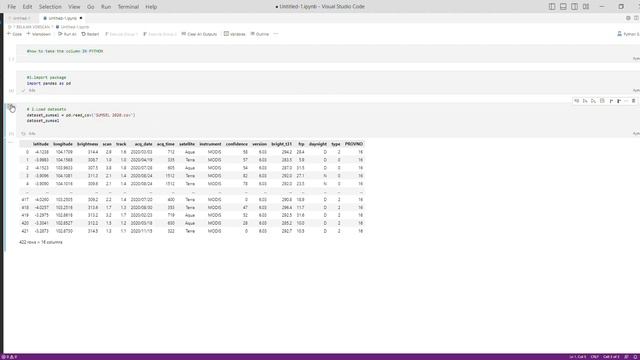Toggle secondary side bar layout icon

tap(574, 7)
